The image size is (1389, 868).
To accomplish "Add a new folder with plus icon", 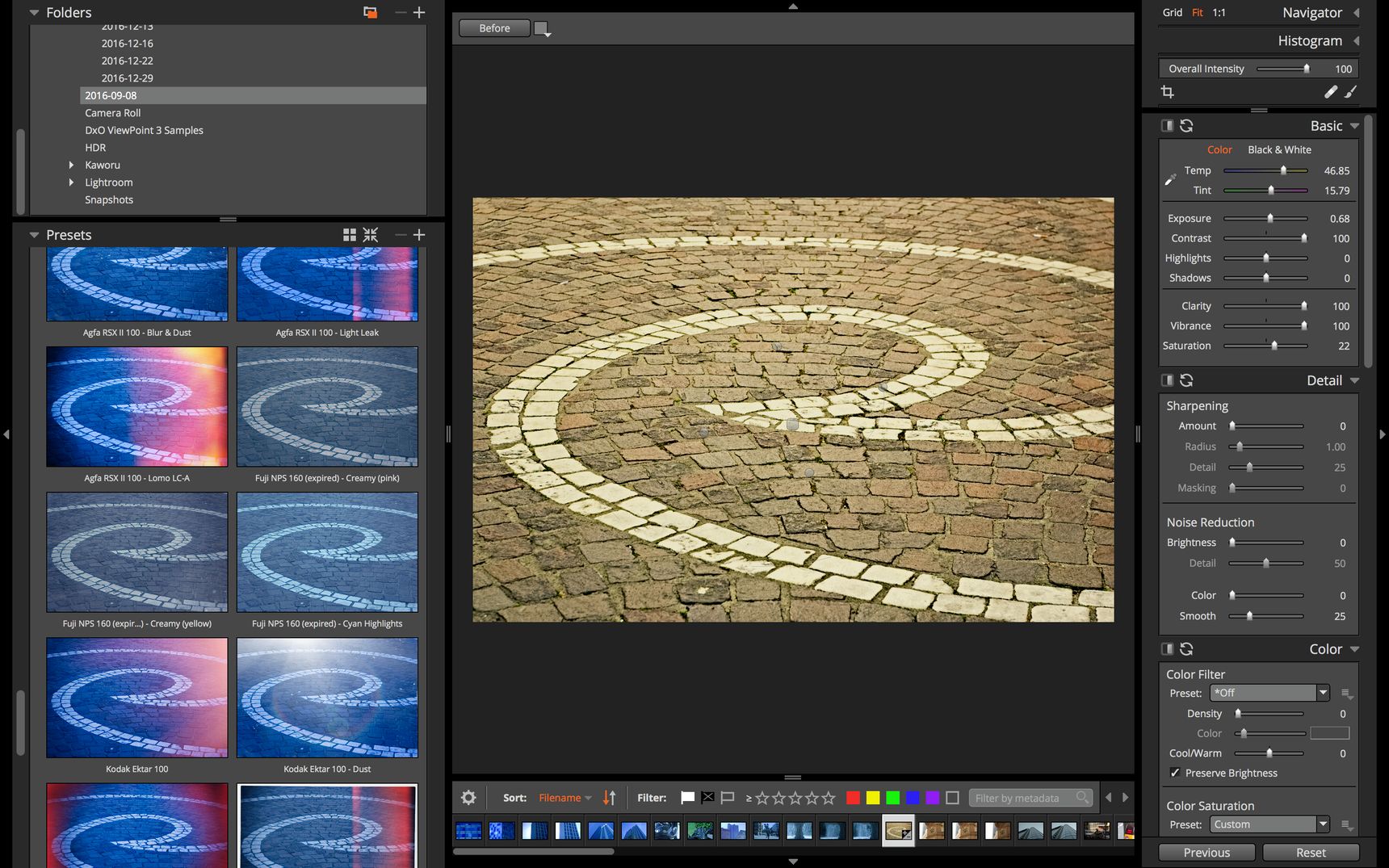I will point(419,12).
